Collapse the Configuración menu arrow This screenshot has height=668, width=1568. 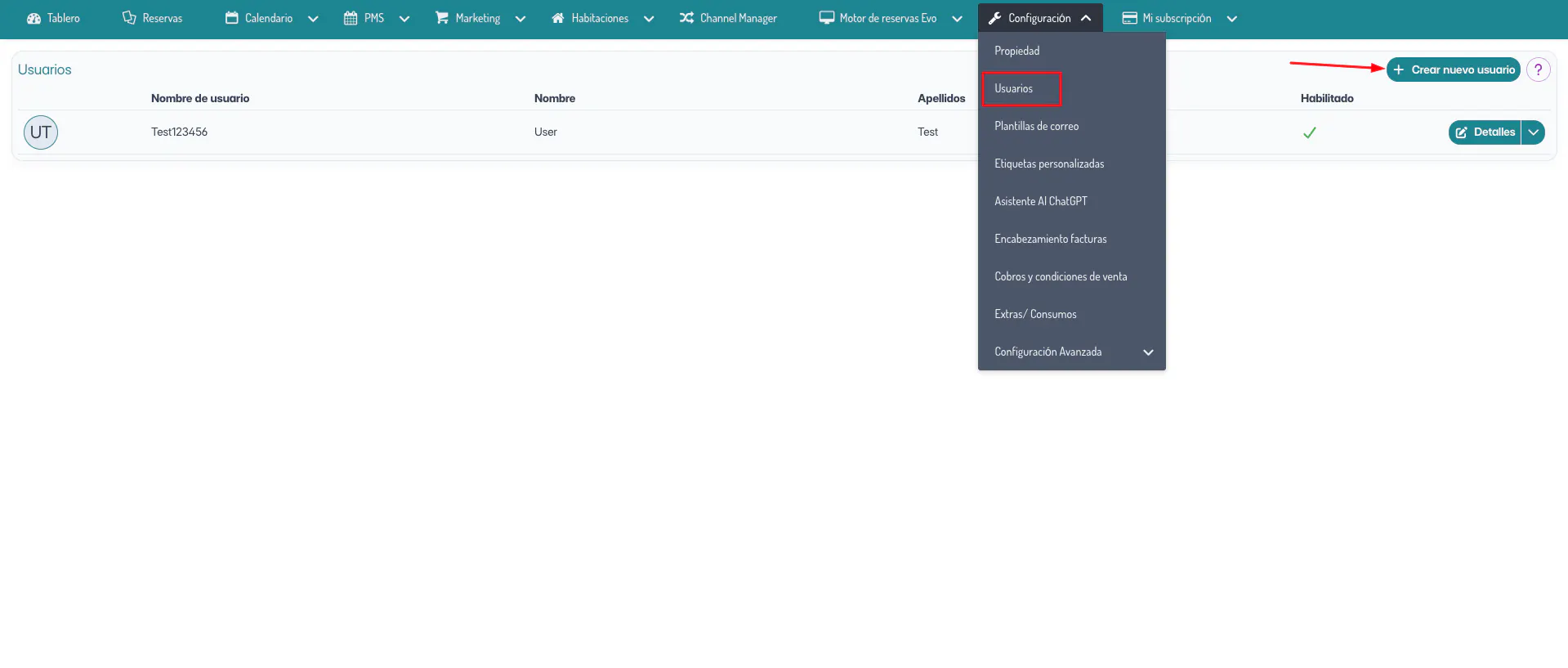point(1086,18)
